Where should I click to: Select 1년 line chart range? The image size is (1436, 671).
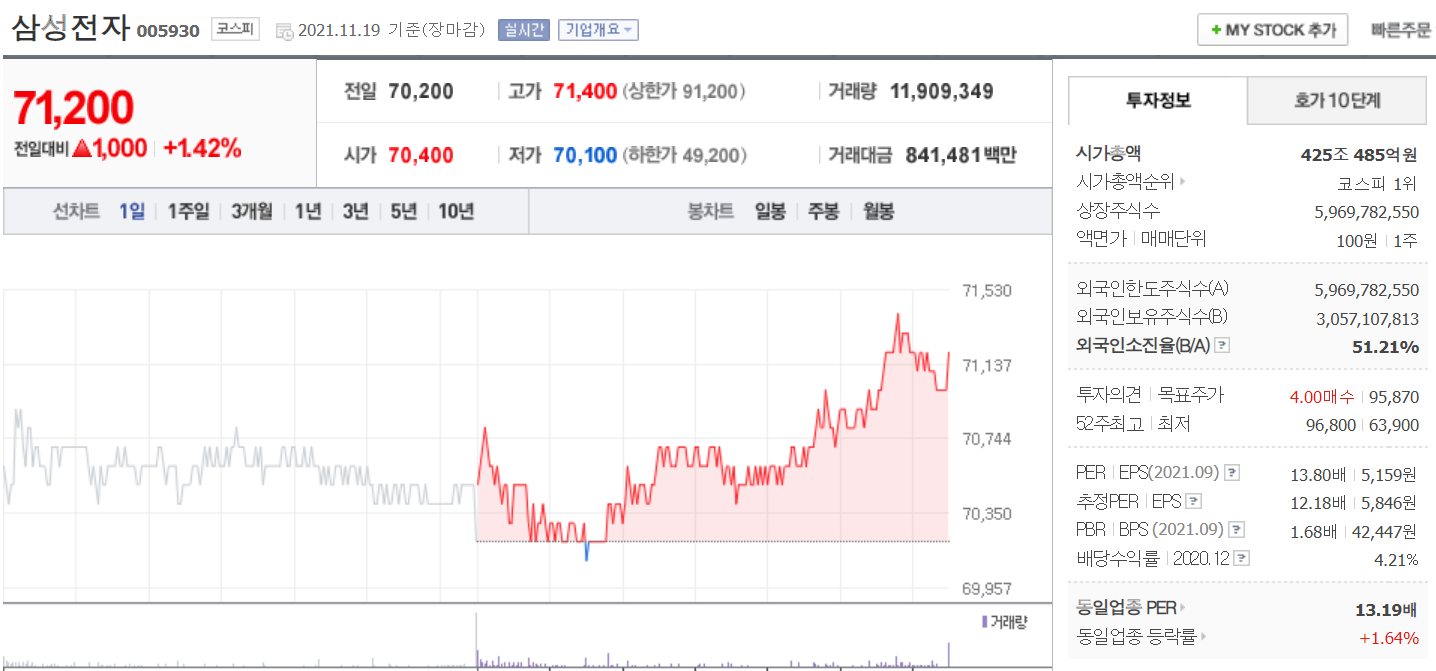click(308, 211)
